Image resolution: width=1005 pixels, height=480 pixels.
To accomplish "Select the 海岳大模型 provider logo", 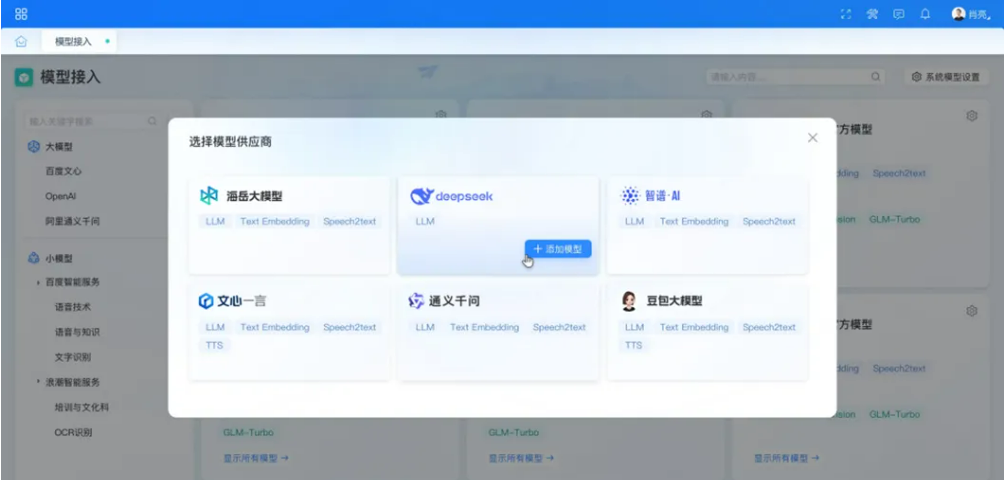I will [x=209, y=196].
